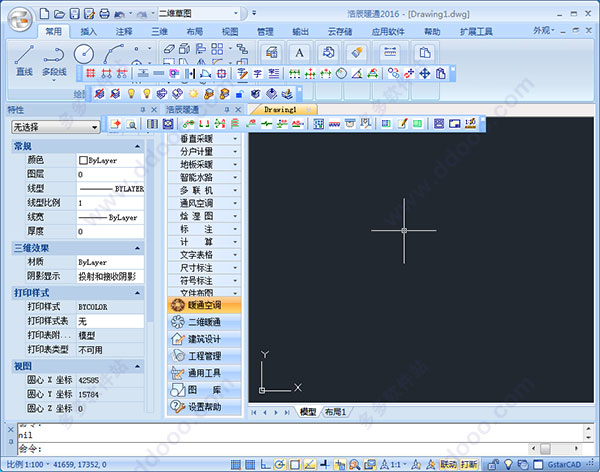
Task: Click the 命令 command input line
Action: coord(272,448)
